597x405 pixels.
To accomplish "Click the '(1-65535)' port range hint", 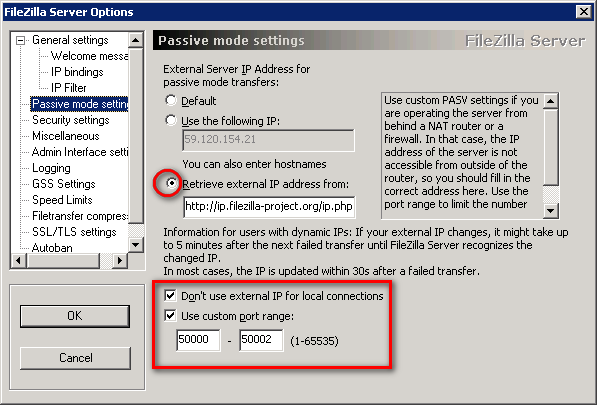I will pyautogui.click(x=314, y=341).
